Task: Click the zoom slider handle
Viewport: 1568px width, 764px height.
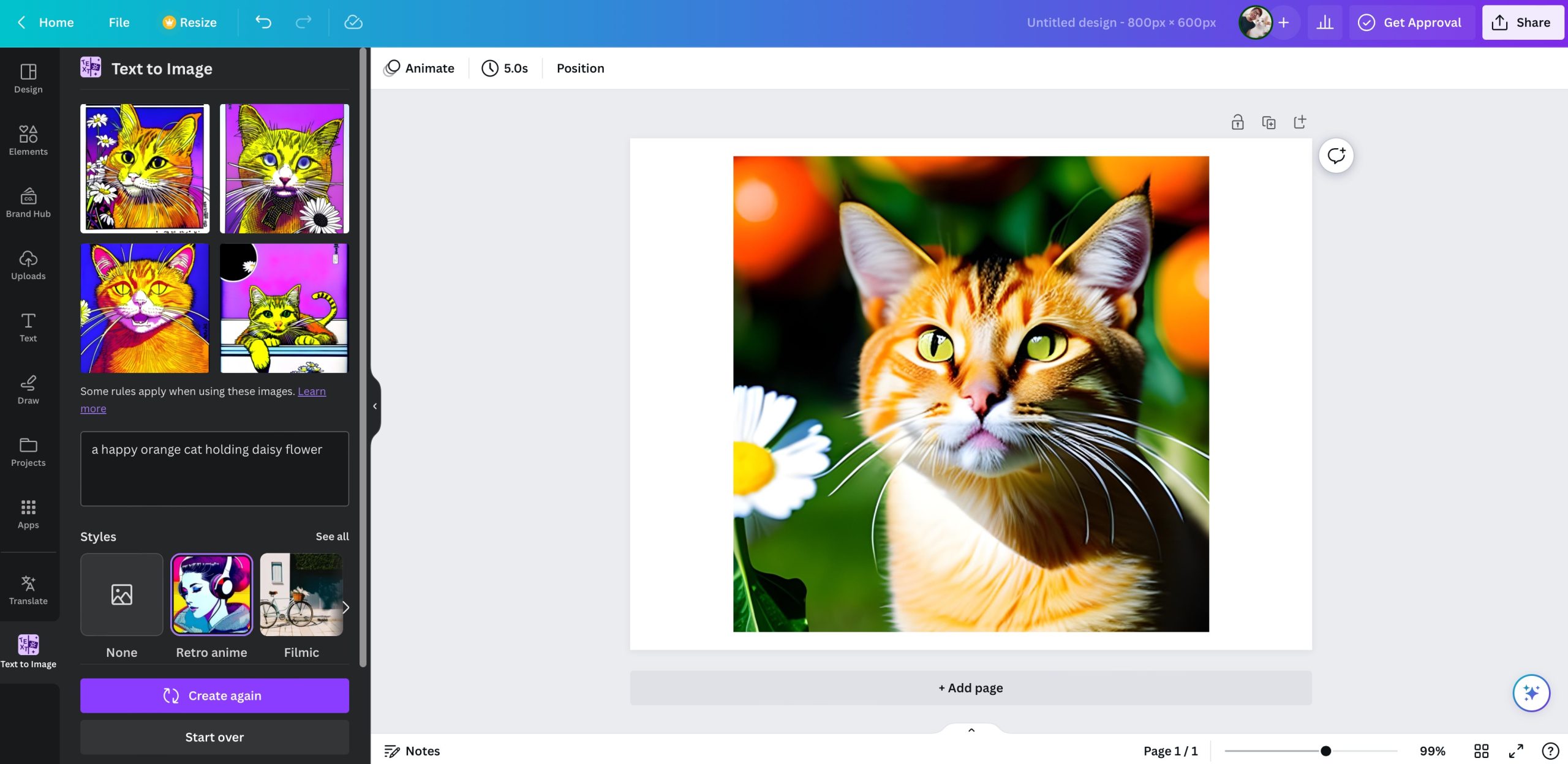Action: click(x=1325, y=751)
